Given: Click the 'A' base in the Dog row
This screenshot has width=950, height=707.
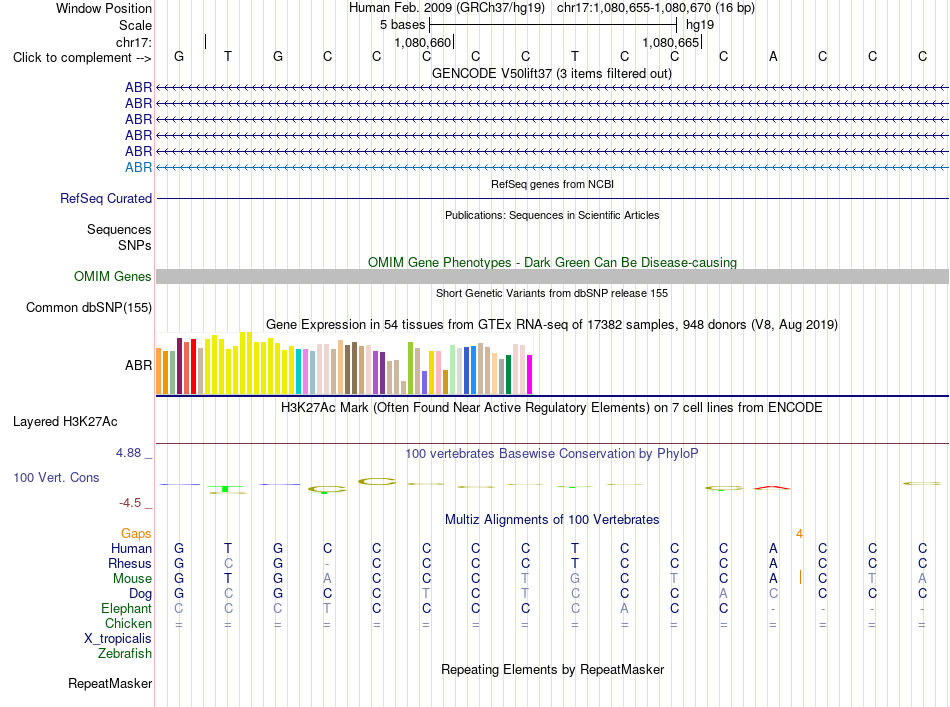Looking at the screenshot, I should (723, 594).
